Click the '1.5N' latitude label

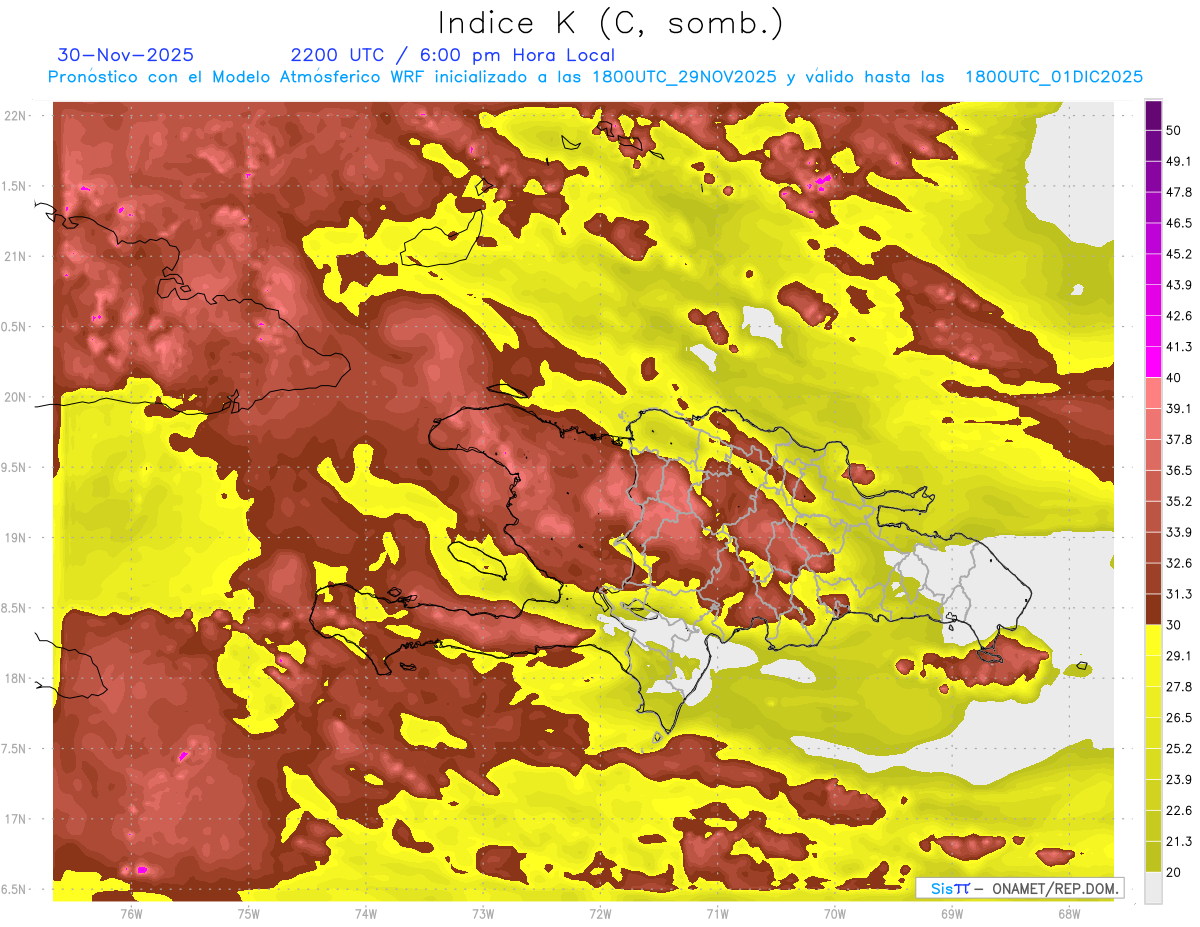[14, 186]
